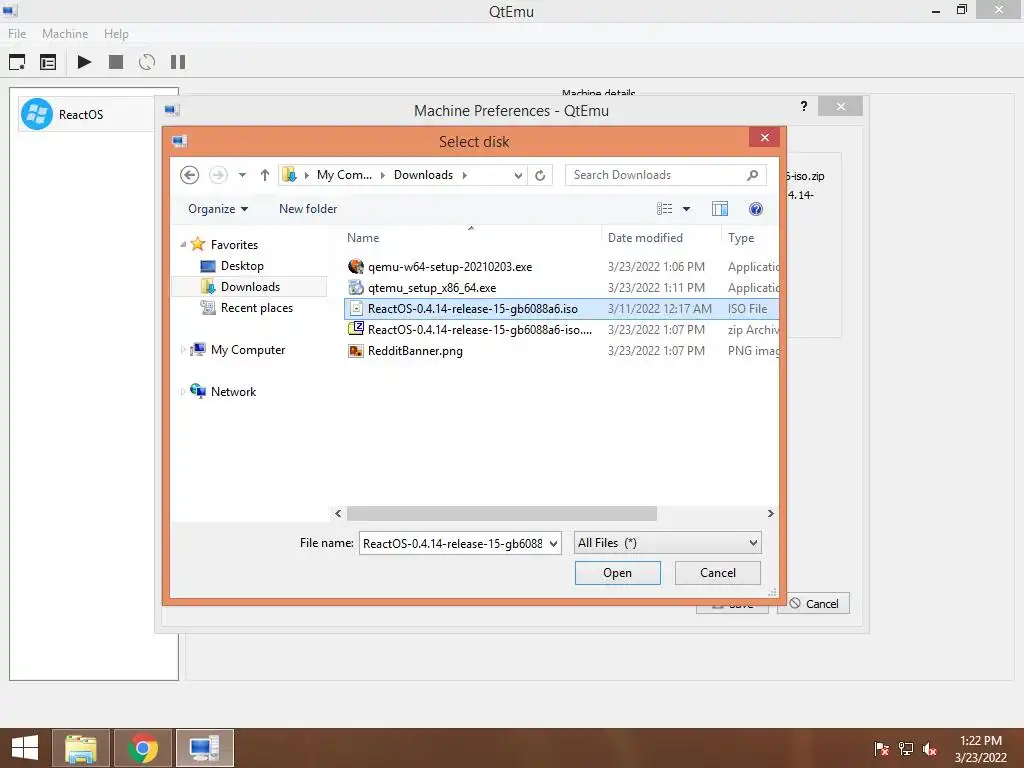Open the File name dropdown arrow
This screenshot has height=768, width=1024.
[x=553, y=543]
